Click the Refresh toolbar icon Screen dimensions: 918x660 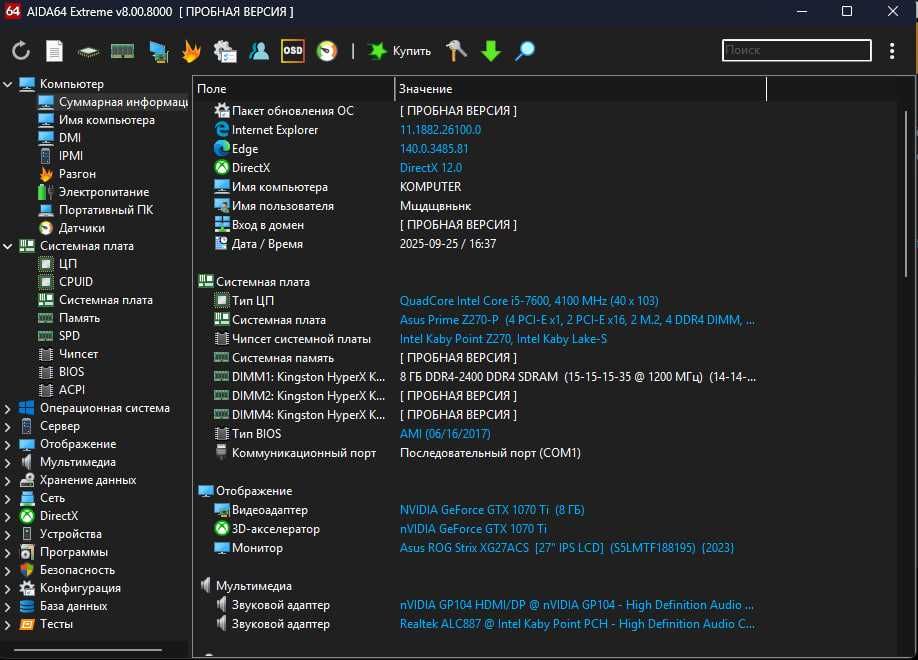pyautogui.click(x=21, y=51)
